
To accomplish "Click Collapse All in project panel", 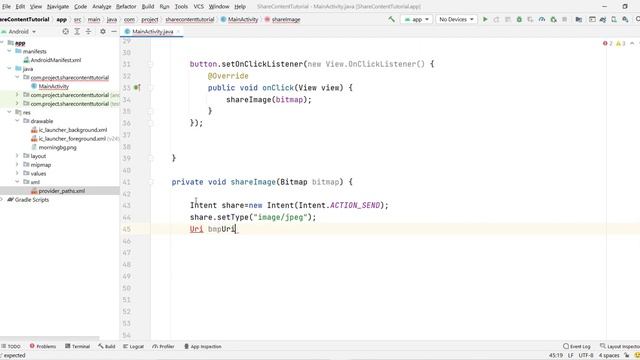I will click(88, 31).
